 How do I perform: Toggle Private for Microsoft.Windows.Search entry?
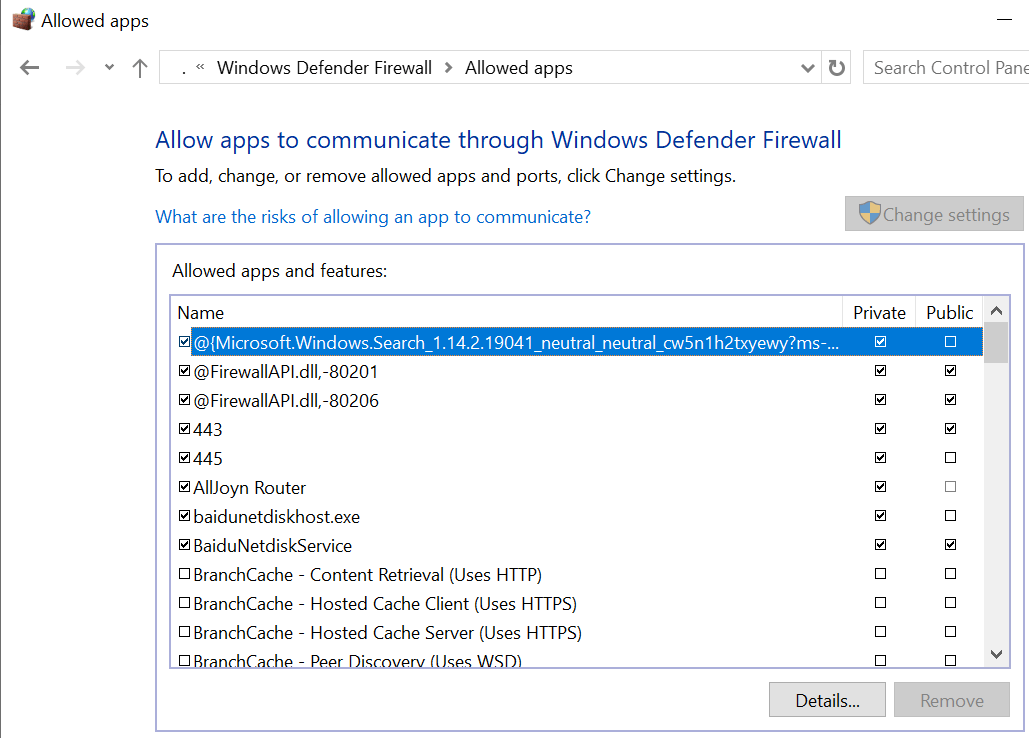[x=881, y=342]
